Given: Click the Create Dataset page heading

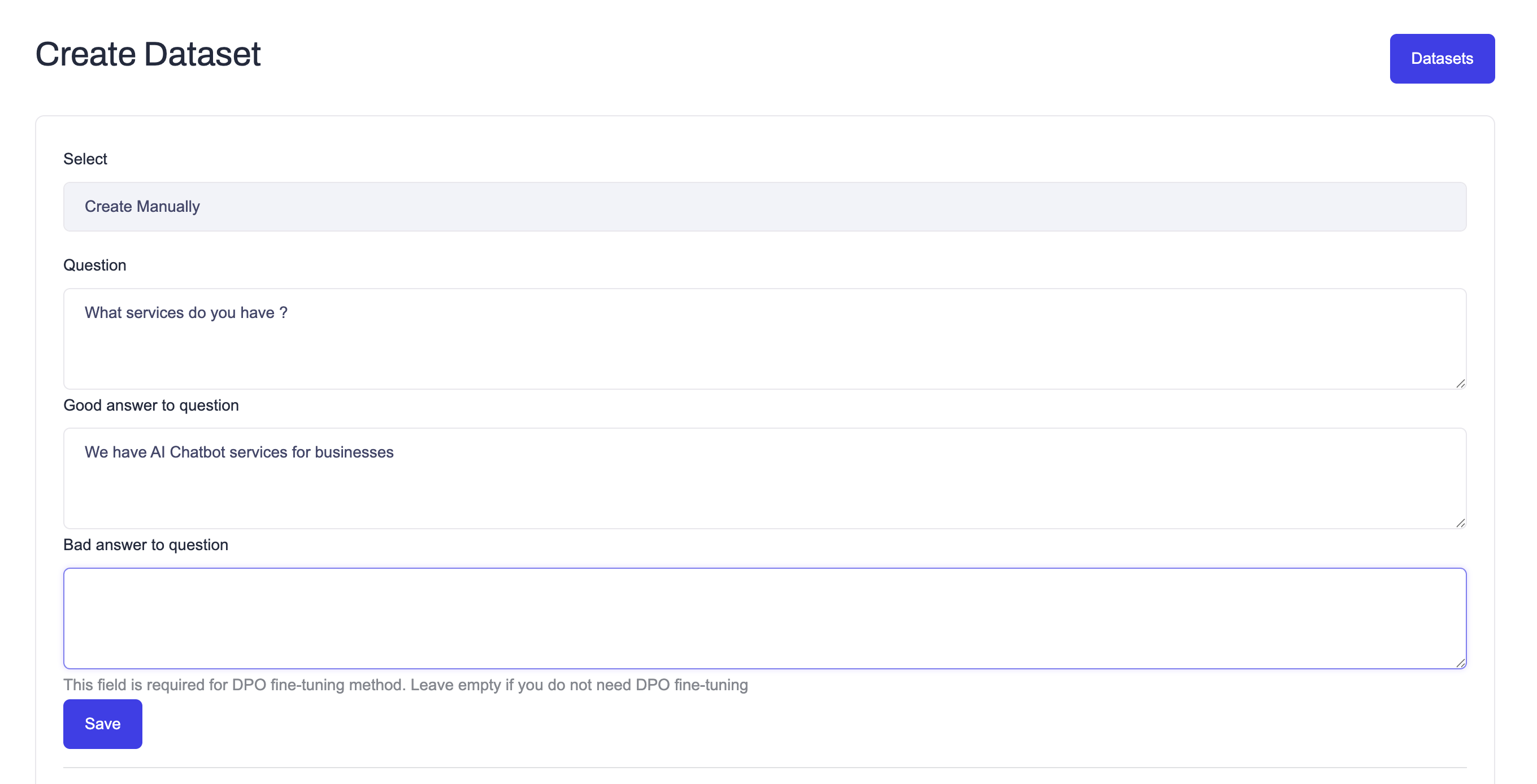Looking at the screenshot, I should (148, 54).
